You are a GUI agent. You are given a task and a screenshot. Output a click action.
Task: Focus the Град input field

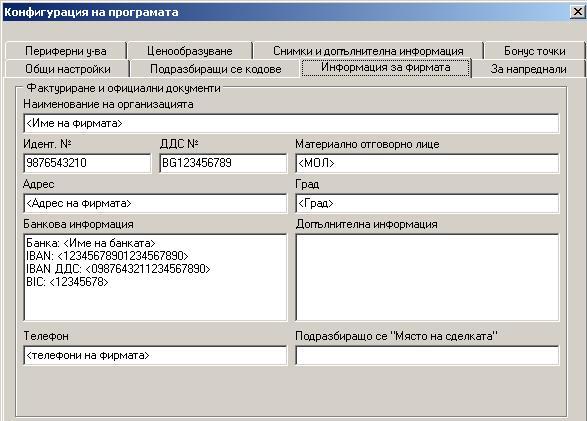[427, 203]
